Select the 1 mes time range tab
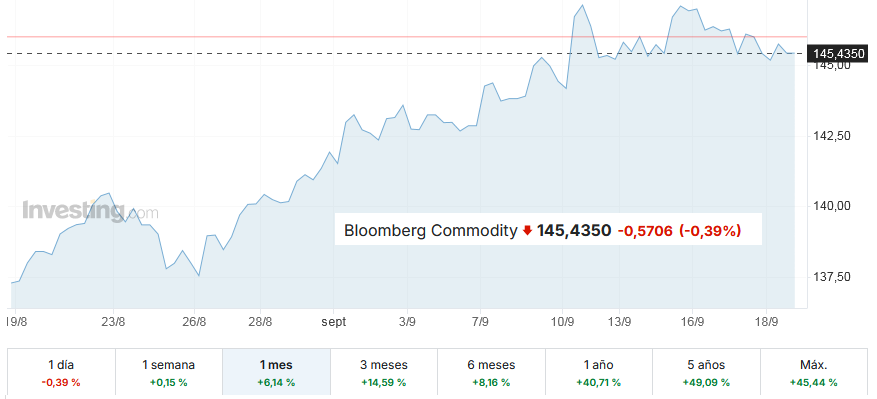Image resolution: width=877 pixels, height=399 pixels. [276, 373]
